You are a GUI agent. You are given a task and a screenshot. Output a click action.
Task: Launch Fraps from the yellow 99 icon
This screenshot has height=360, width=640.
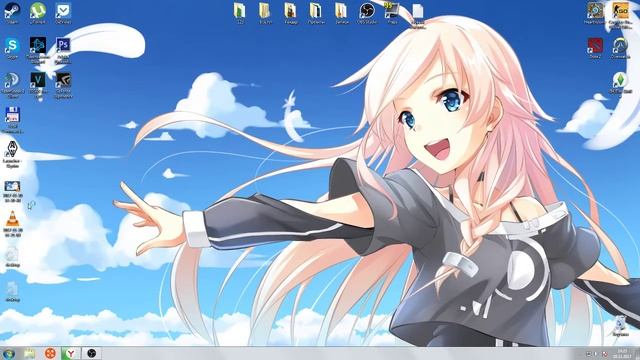392,12
